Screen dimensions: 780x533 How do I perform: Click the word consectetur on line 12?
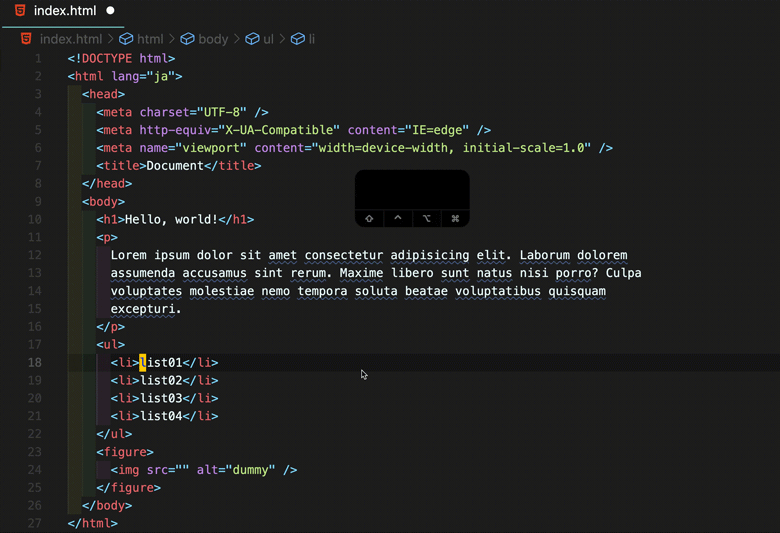coord(344,255)
